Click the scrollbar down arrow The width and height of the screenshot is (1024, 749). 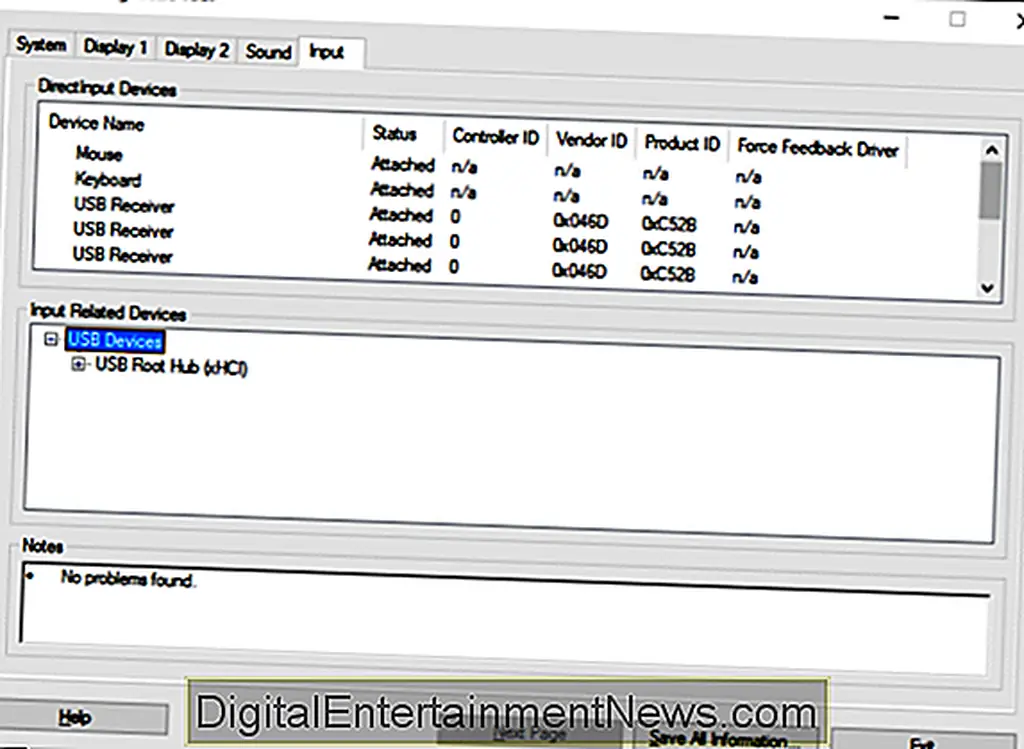tap(990, 287)
